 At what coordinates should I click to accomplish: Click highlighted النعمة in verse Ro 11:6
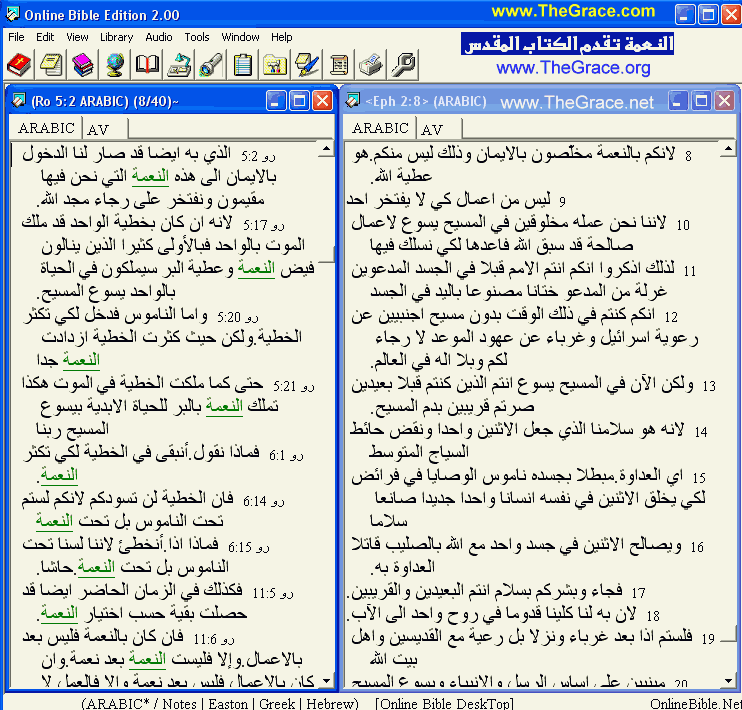[x=147, y=658]
